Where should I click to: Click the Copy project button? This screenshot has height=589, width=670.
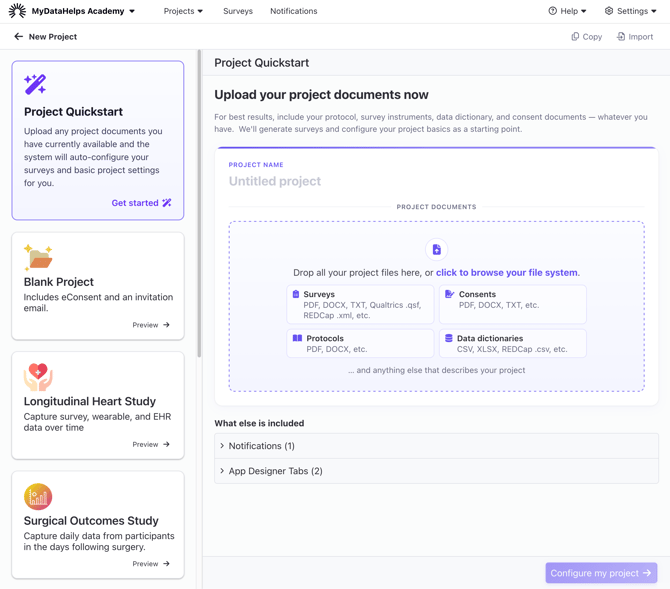[x=587, y=37]
